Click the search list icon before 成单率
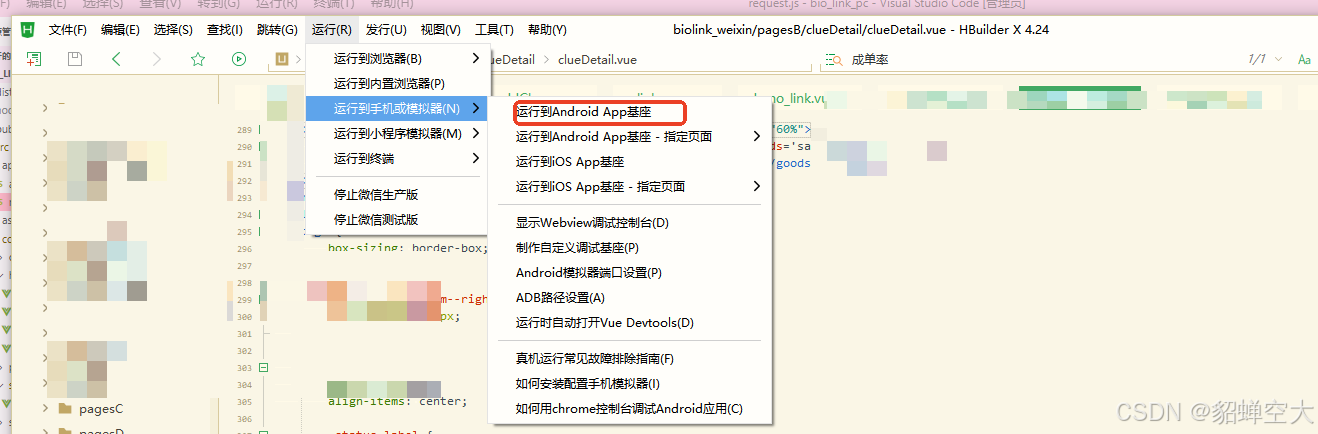1318x434 pixels. click(x=835, y=60)
